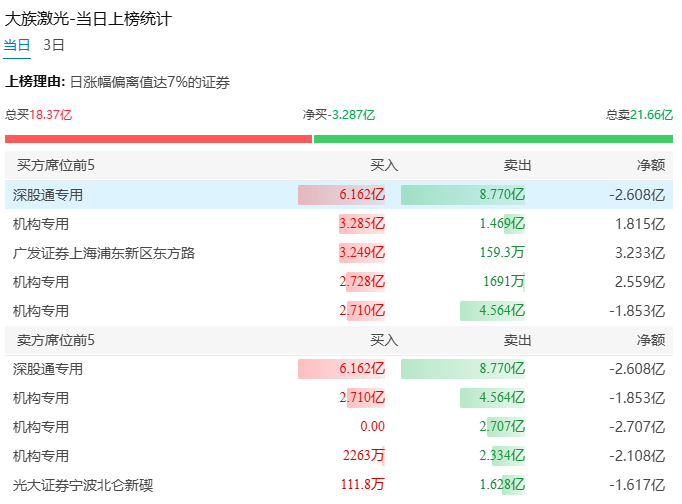Select 机构专用 row with net -2.707亿
Image resolution: width=682 pixels, height=504 pixels.
(x=339, y=427)
